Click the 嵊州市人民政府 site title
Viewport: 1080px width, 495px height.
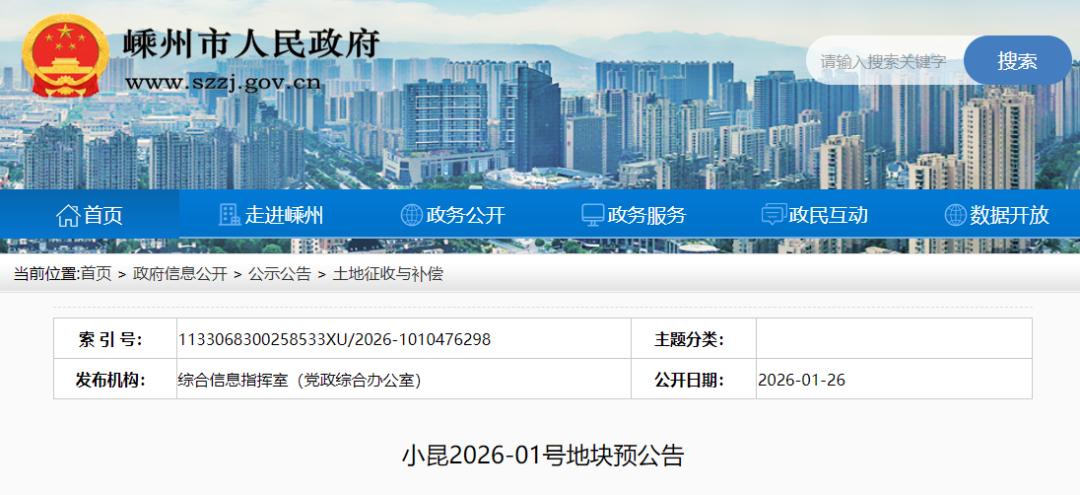pyautogui.click(x=252, y=44)
